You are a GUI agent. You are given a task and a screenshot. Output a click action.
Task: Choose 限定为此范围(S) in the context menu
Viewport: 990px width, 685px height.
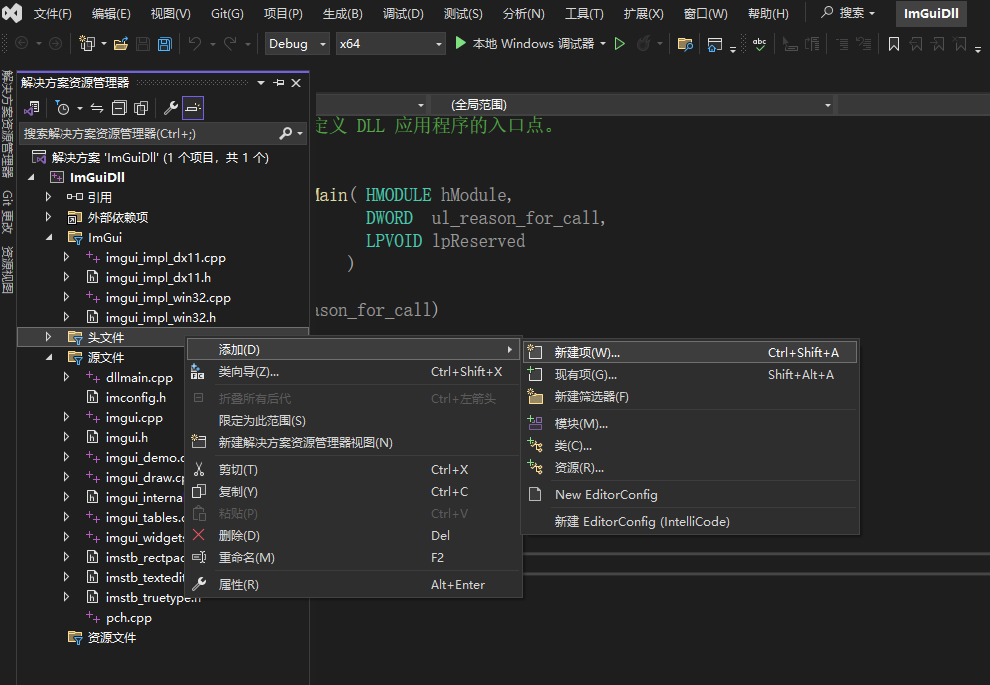point(354,420)
